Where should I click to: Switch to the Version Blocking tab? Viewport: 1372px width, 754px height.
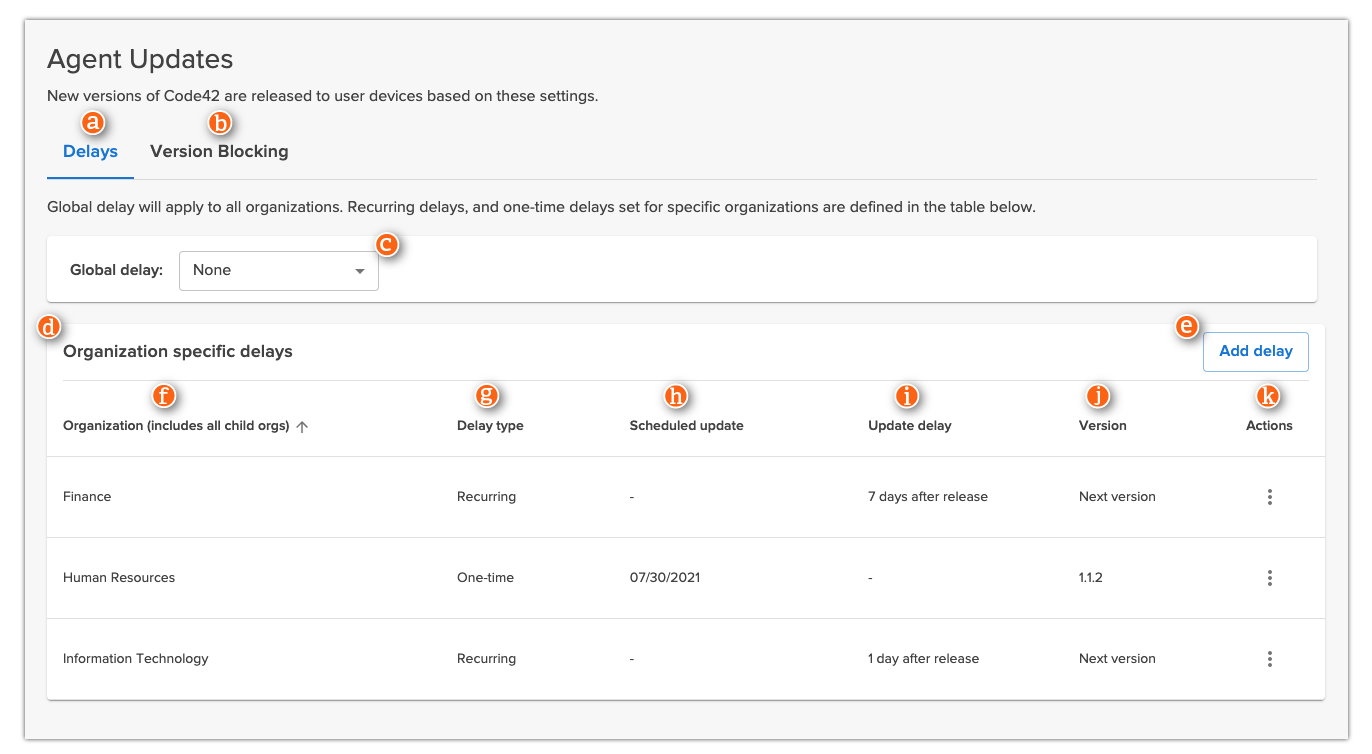pos(219,151)
